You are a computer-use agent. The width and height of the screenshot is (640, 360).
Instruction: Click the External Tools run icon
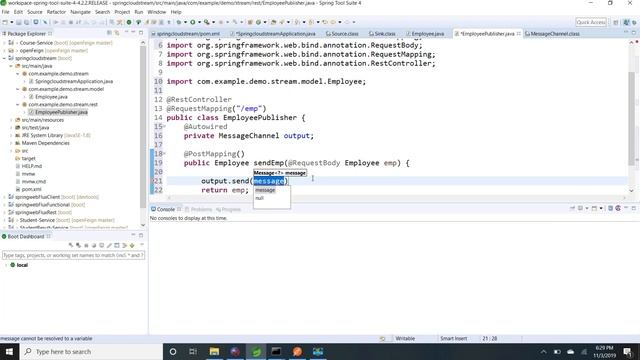click(x=207, y=22)
